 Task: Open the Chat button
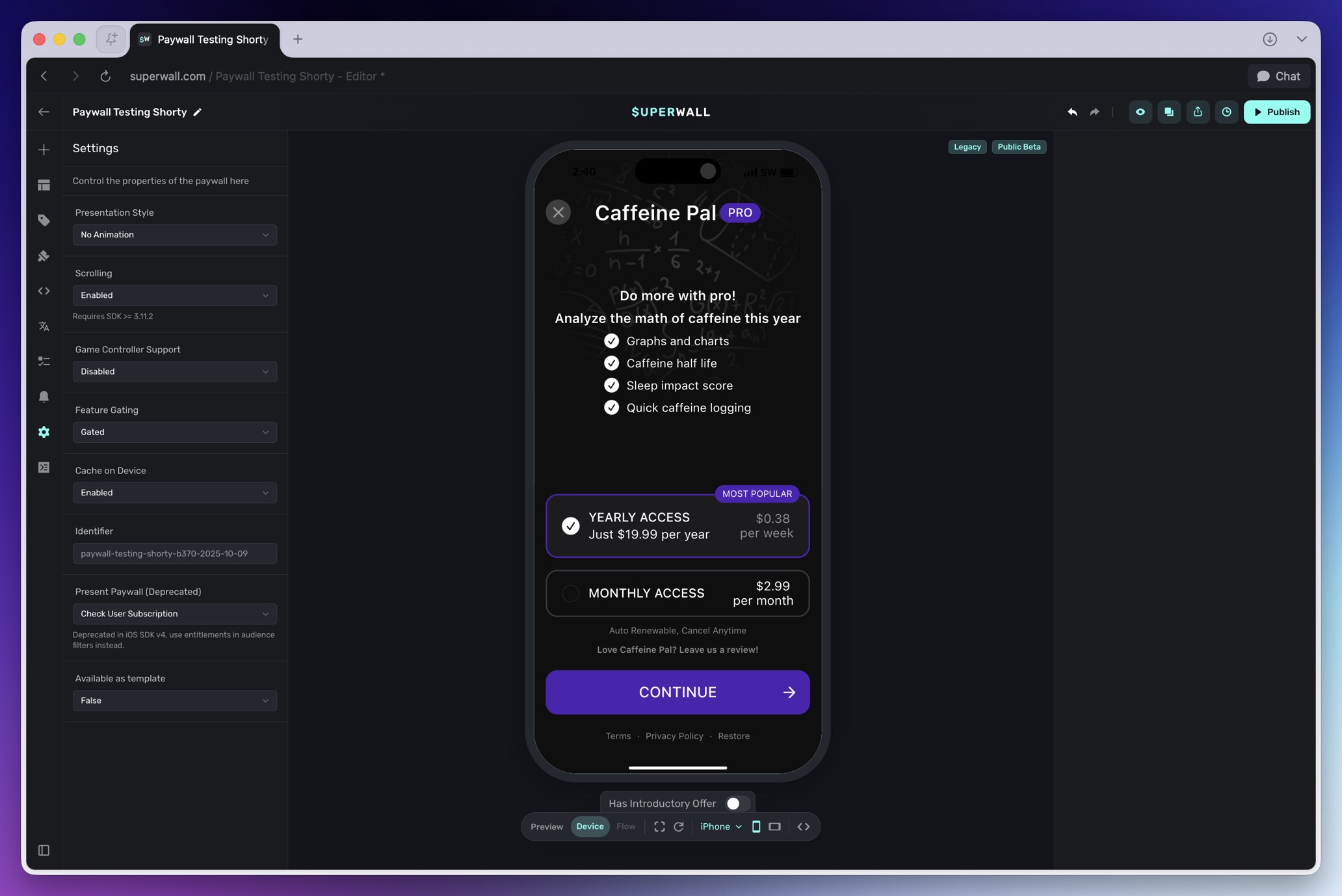(x=1278, y=76)
